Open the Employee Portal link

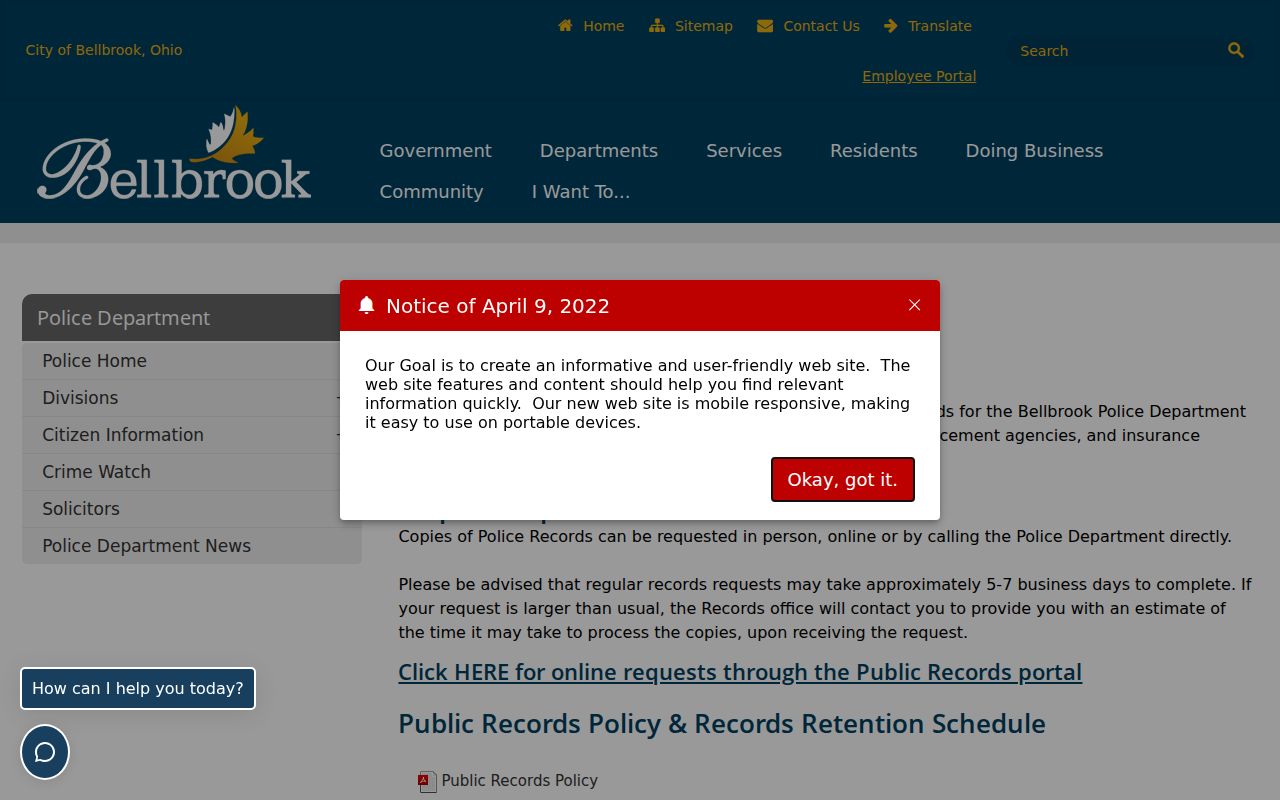click(919, 76)
